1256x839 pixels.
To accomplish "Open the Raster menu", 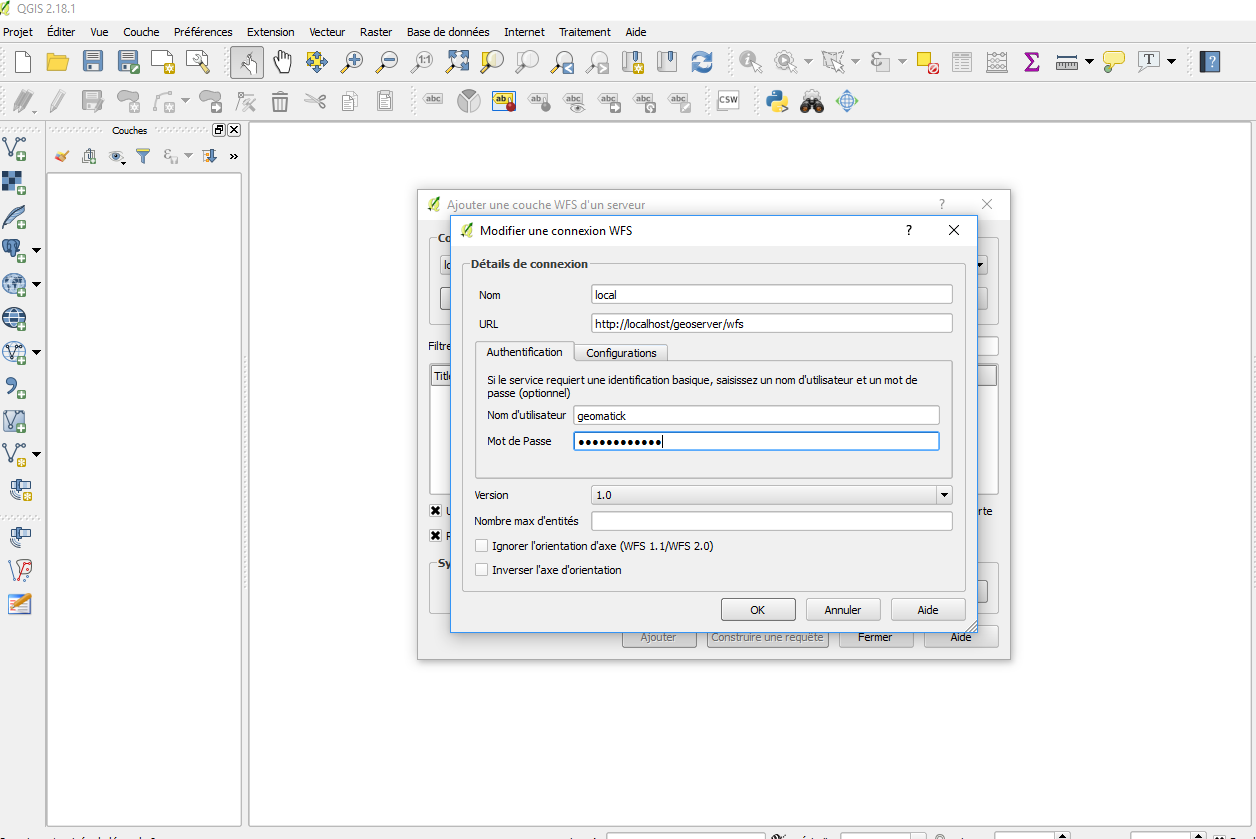I will point(376,32).
